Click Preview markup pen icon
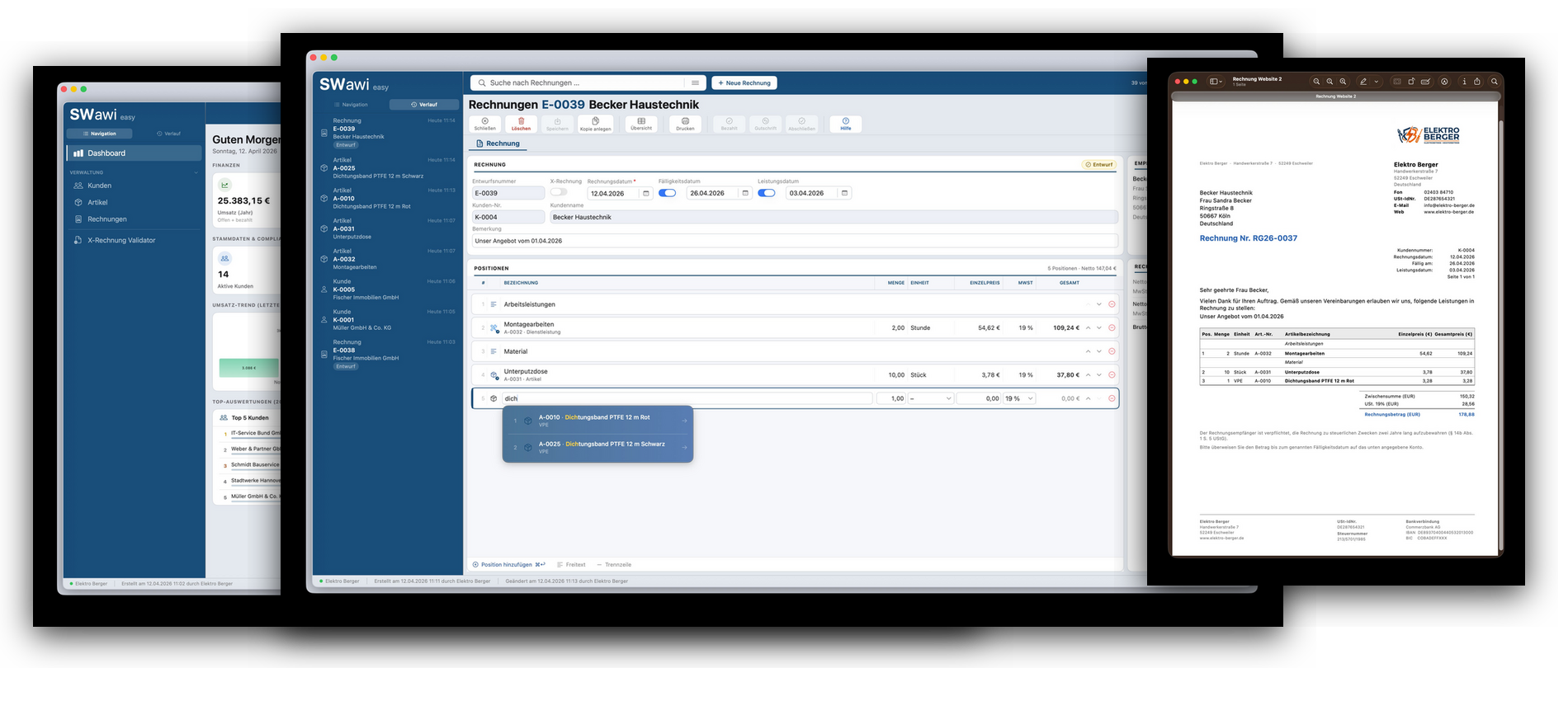Image resolution: width=1568 pixels, height=701 pixels. (1363, 82)
